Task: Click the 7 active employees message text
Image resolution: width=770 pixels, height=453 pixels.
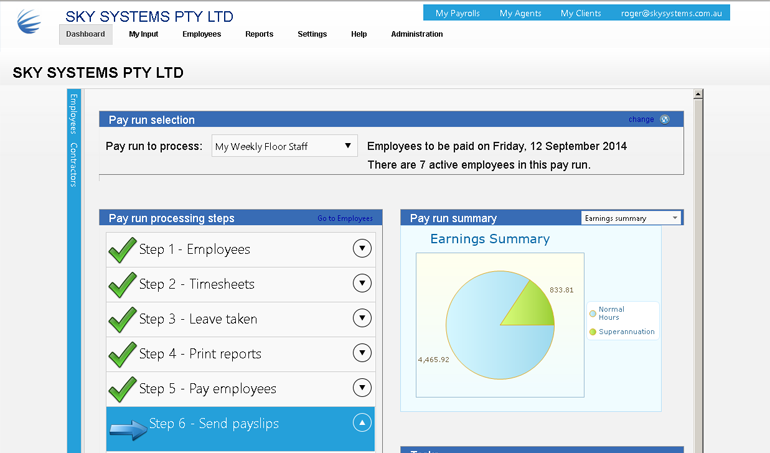Action: (479, 165)
